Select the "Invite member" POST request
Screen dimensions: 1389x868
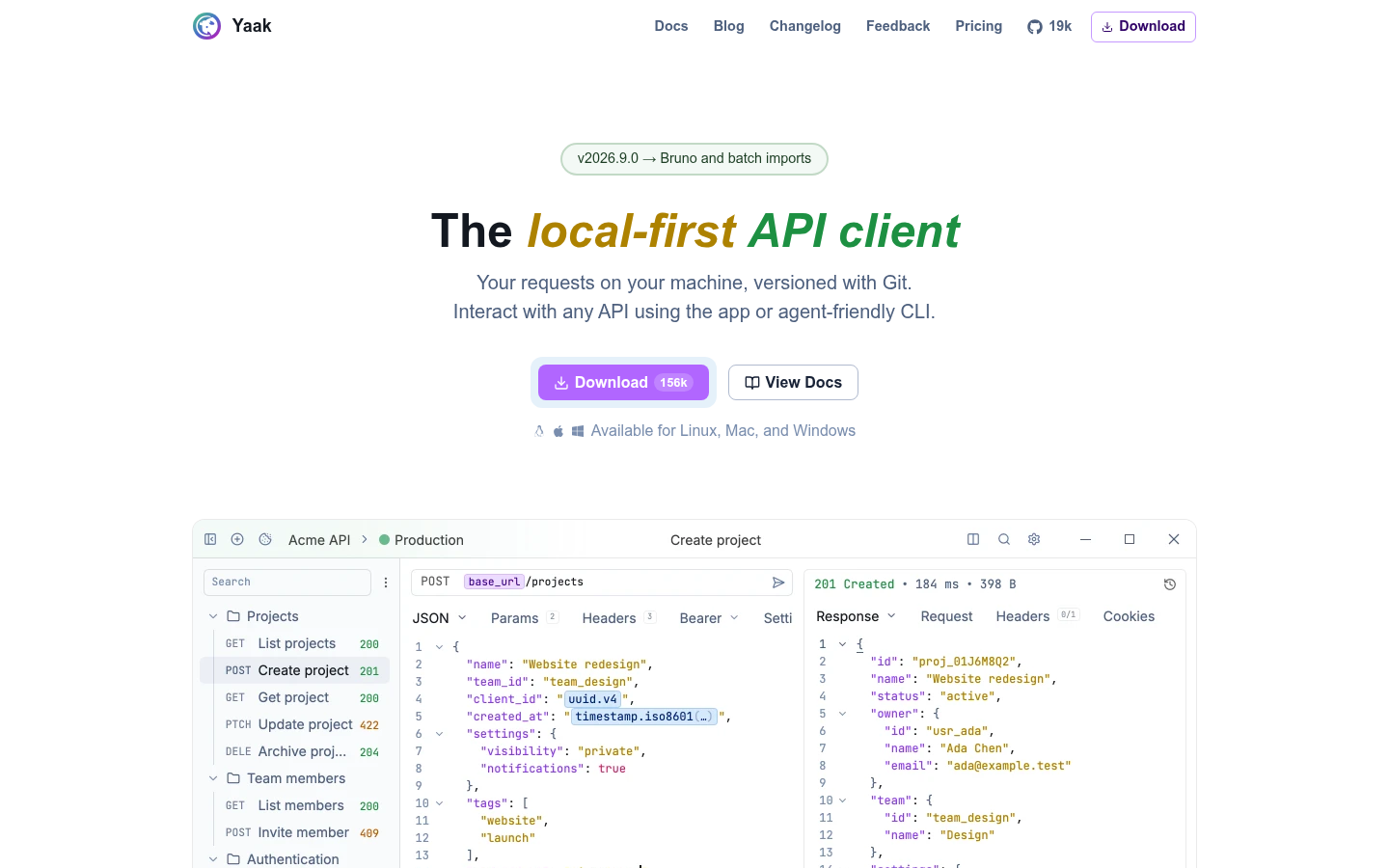(295, 832)
